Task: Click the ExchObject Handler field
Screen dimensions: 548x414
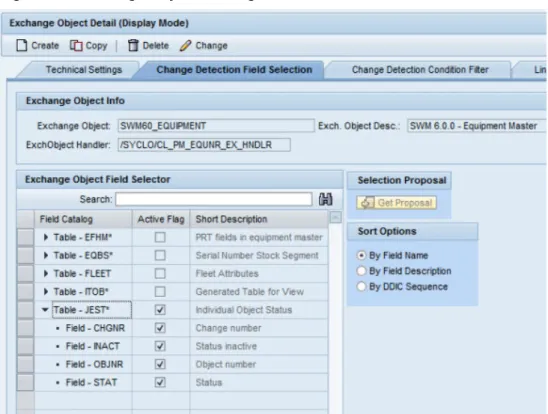Action: [204, 145]
